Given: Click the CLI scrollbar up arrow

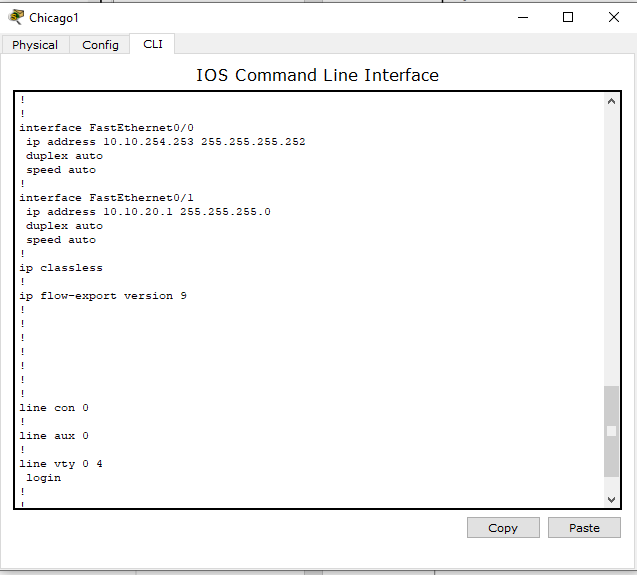Looking at the screenshot, I should (611, 102).
